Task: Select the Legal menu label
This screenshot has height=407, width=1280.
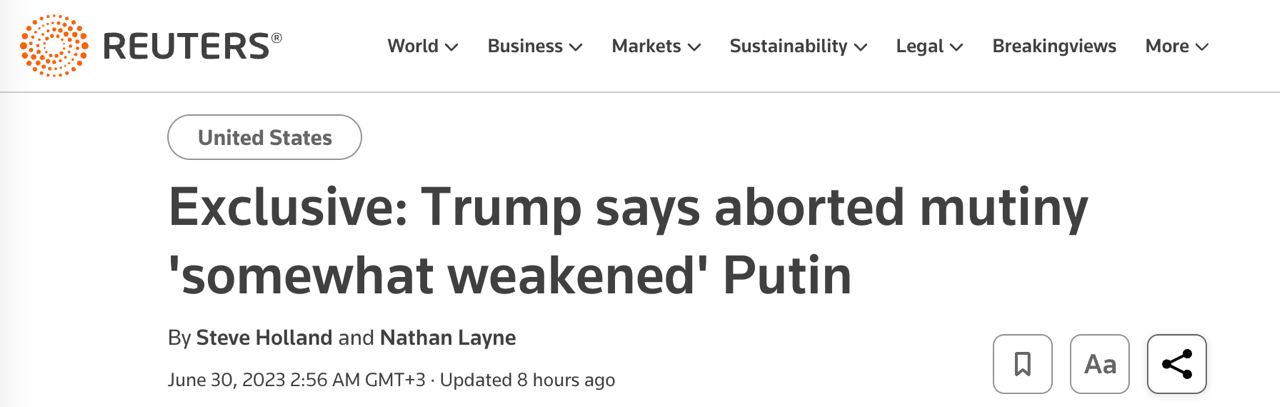Action: (x=920, y=46)
